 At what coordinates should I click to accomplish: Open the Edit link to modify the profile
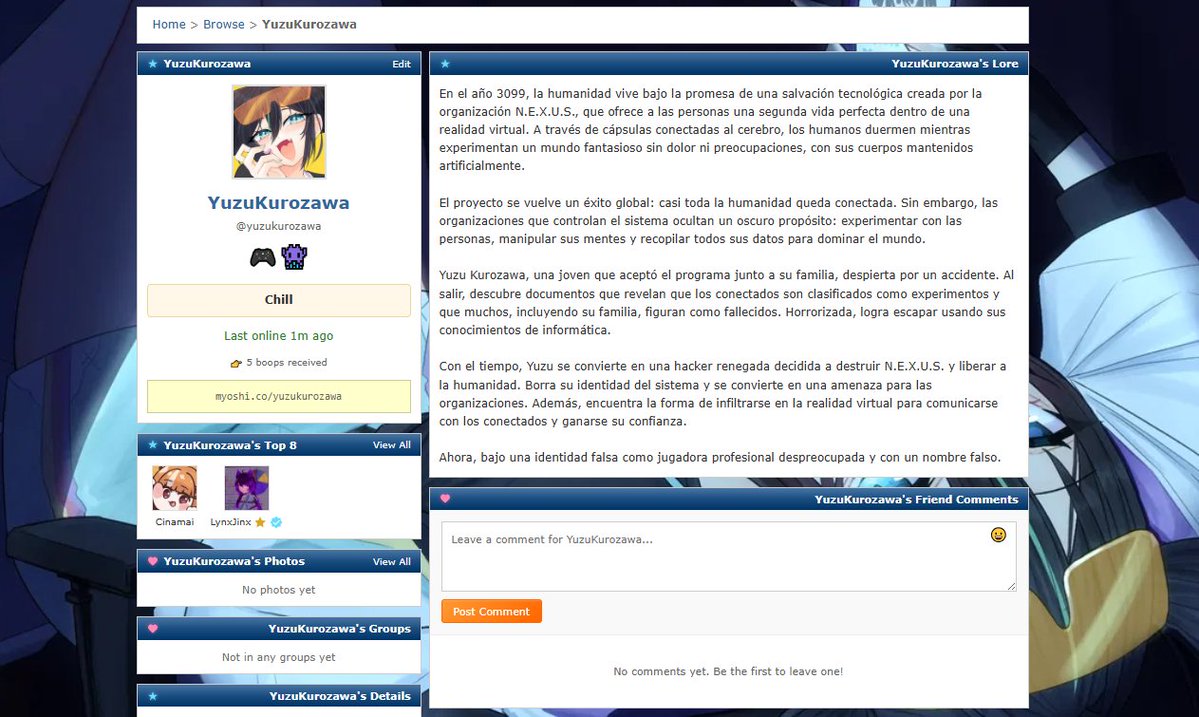[x=401, y=63]
